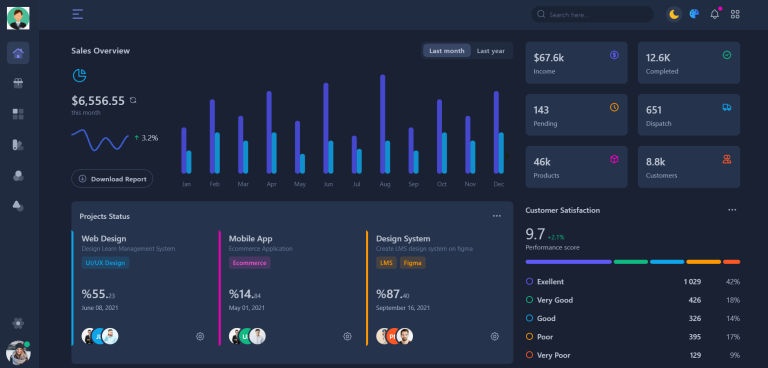Click the gift box sidebar icon

click(18, 83)
